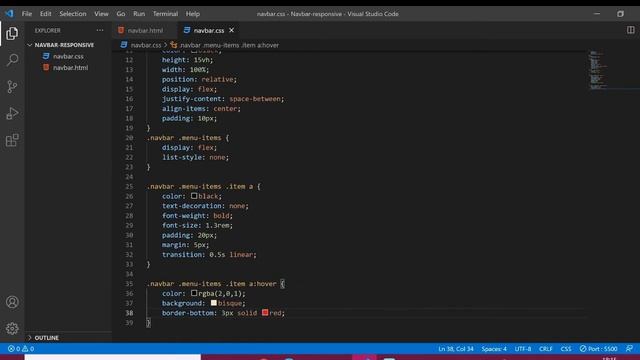Viewport: 640px width, 360px height.
Task: Click the split editor right icon
Action: coord(631,30)
